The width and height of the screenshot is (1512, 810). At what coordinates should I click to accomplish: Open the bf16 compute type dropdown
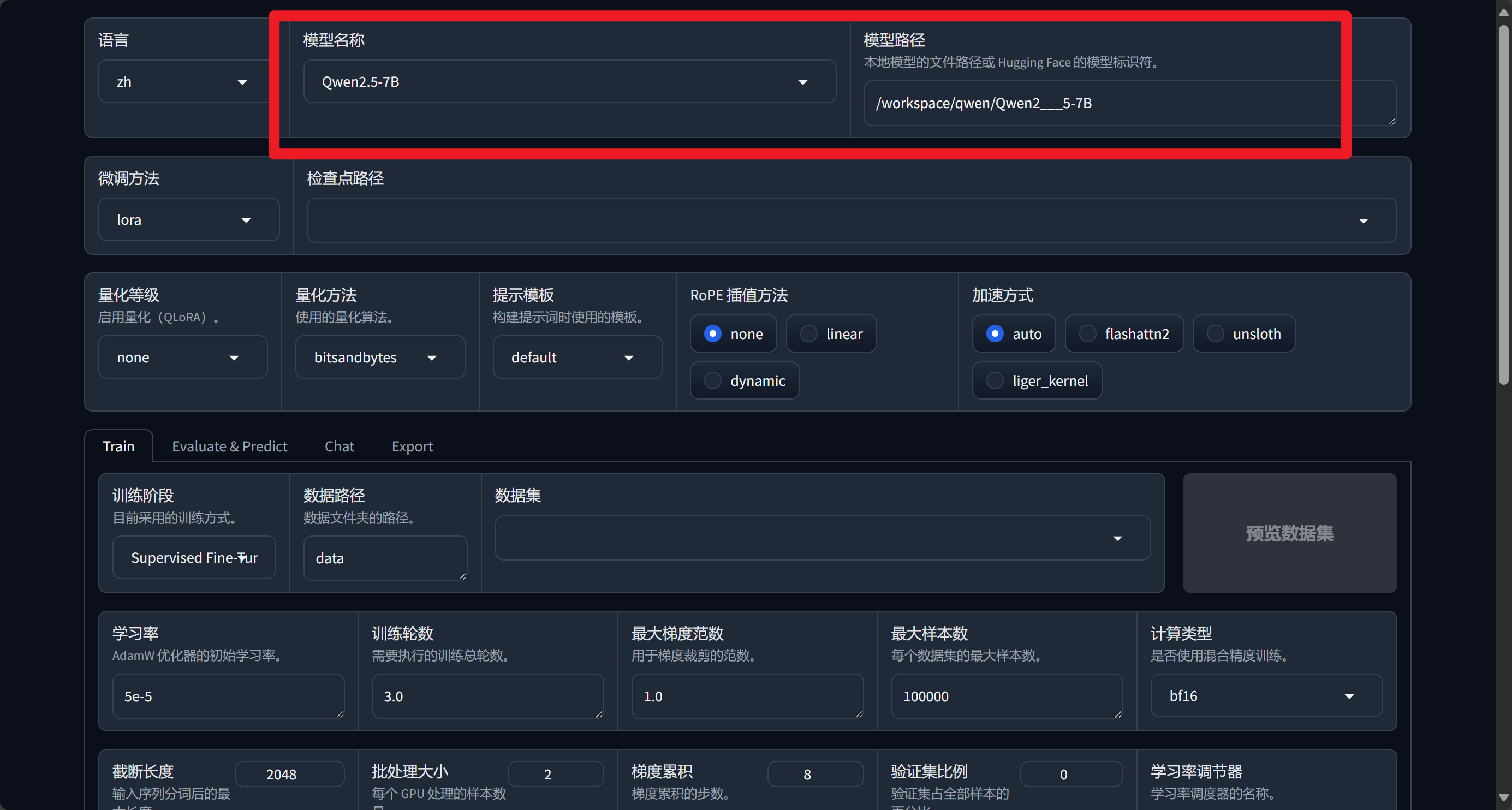pyautogui.click(x=1349, y=695)
